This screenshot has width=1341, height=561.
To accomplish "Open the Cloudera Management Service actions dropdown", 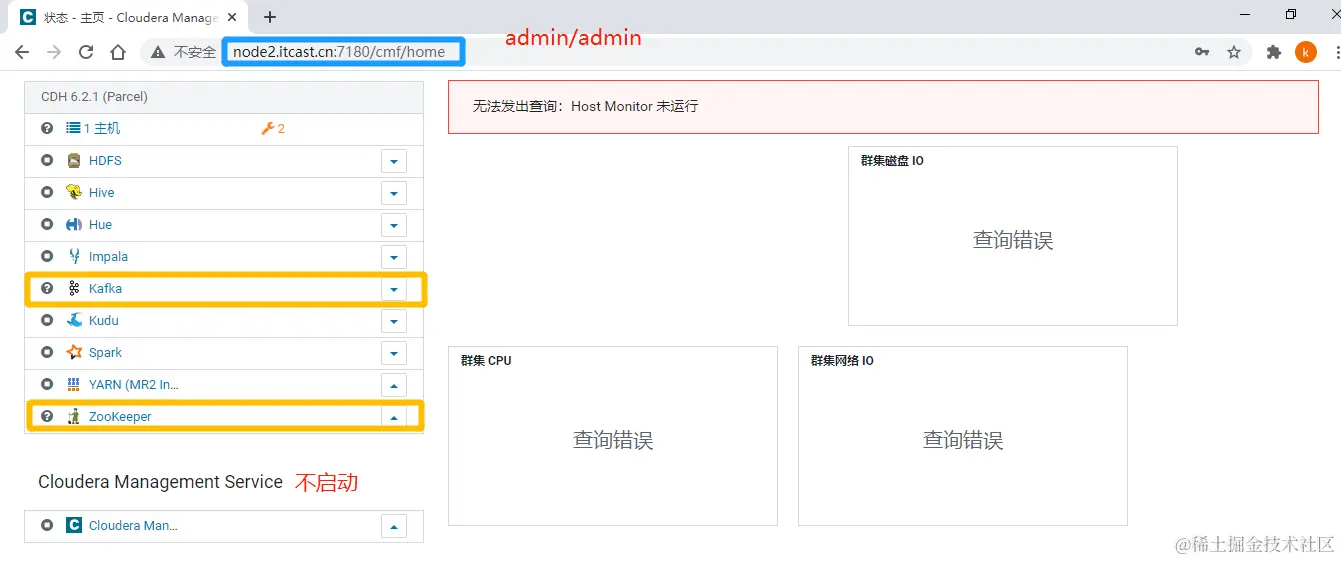I will (x=394, y=525).
